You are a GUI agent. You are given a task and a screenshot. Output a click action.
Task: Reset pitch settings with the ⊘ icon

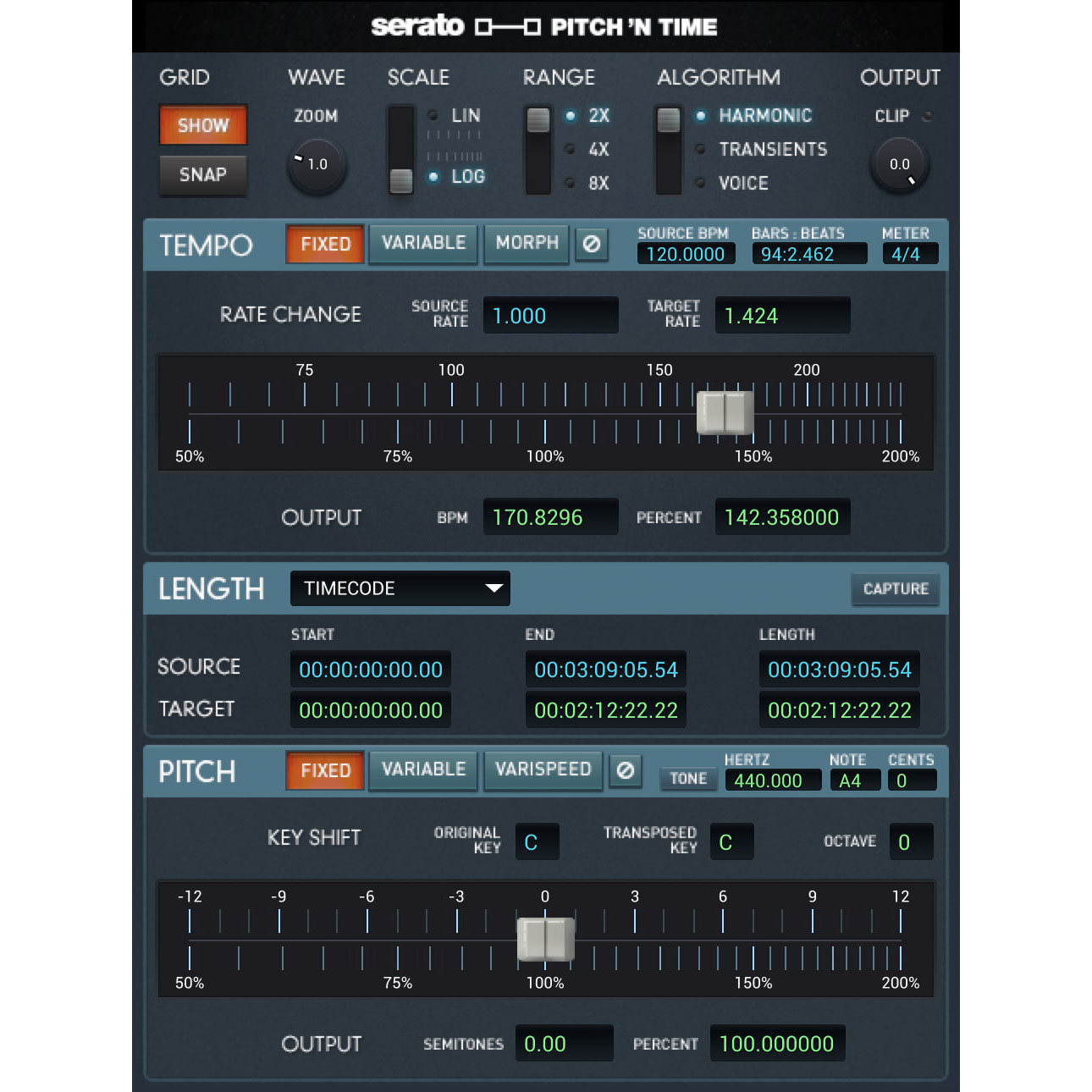click(x=626, y=771)
